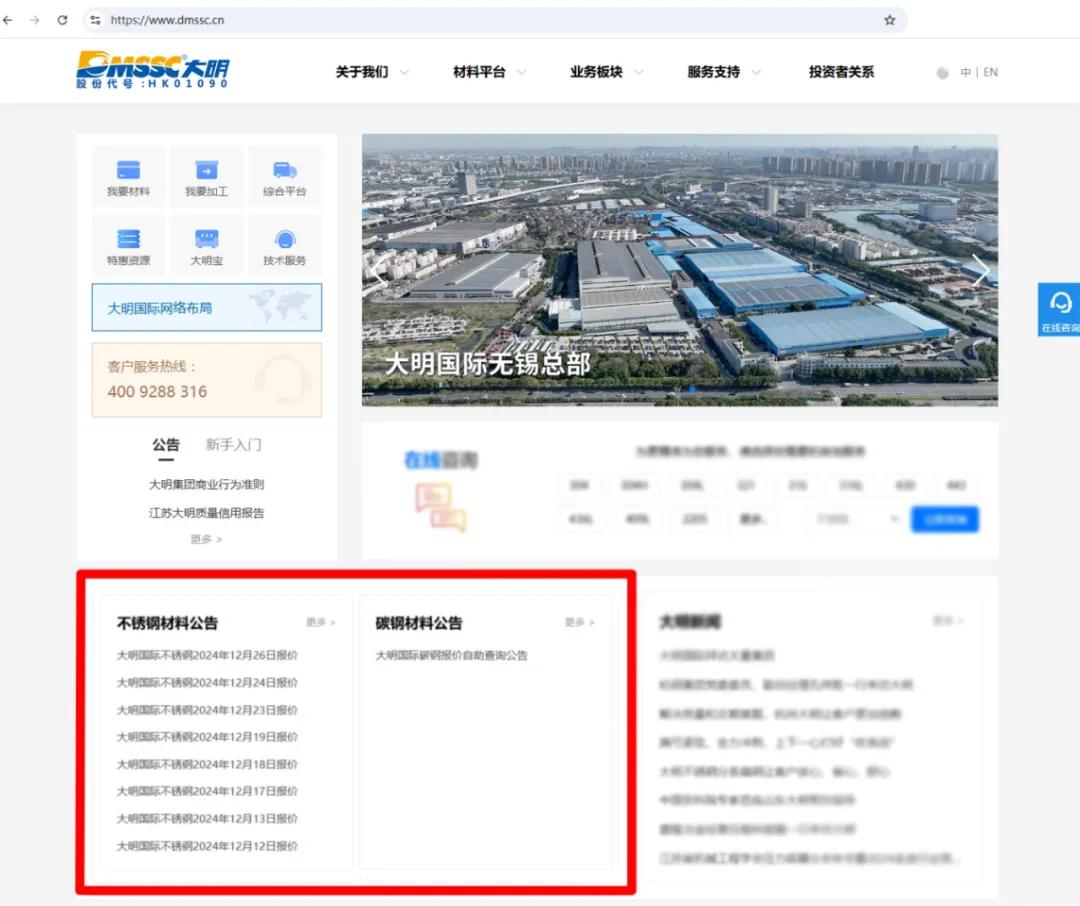Click the 客户服务热线 400 9288 316 box

coord(207,380)
